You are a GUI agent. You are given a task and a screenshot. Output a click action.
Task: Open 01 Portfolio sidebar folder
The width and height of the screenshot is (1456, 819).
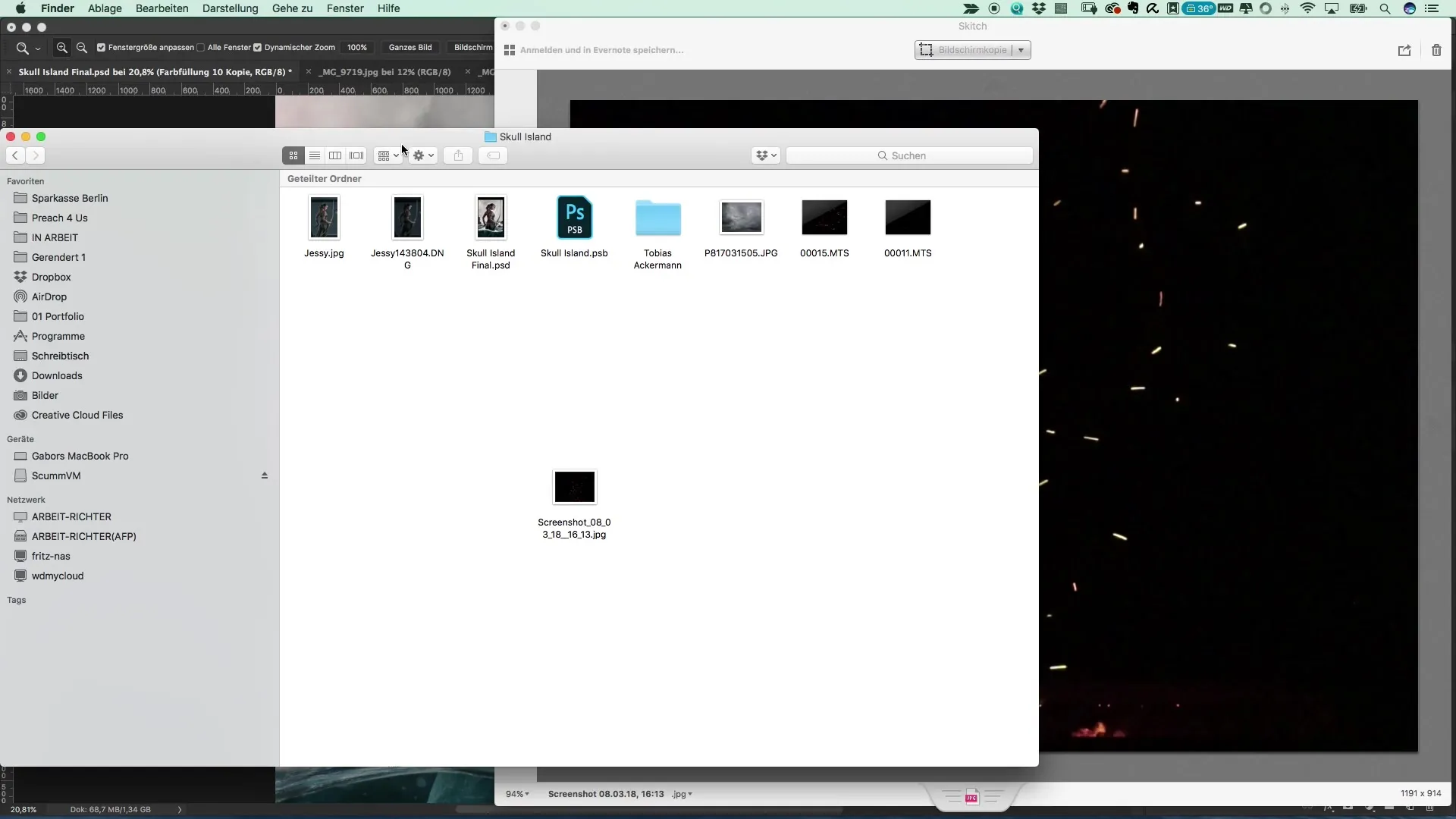pos(58,316)
